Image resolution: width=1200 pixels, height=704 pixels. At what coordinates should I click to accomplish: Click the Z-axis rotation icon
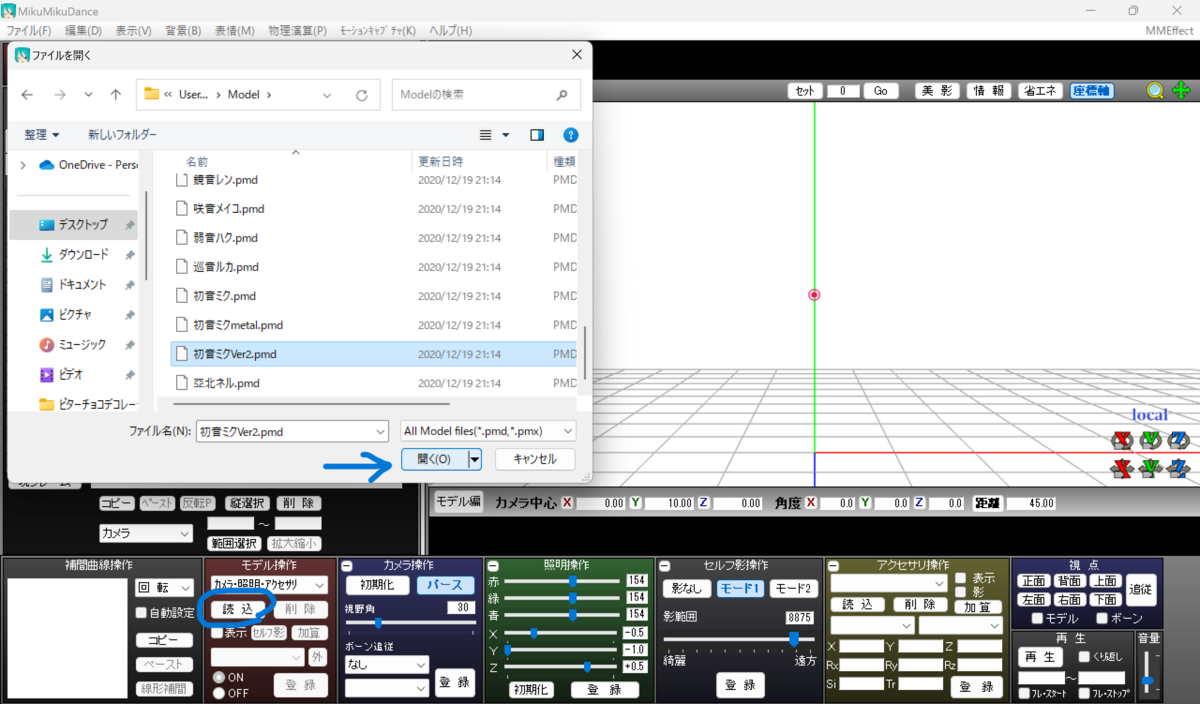[1178, 440]
